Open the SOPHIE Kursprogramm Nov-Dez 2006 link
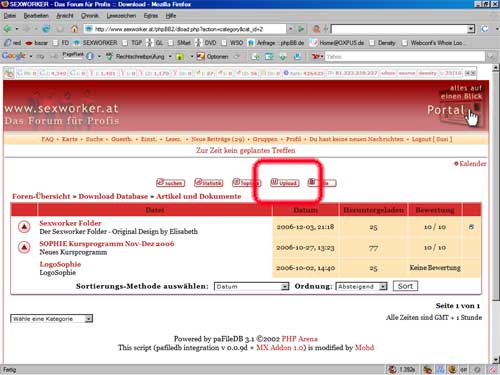The height and width of the screenshot is (375, 500). point(107,244)
